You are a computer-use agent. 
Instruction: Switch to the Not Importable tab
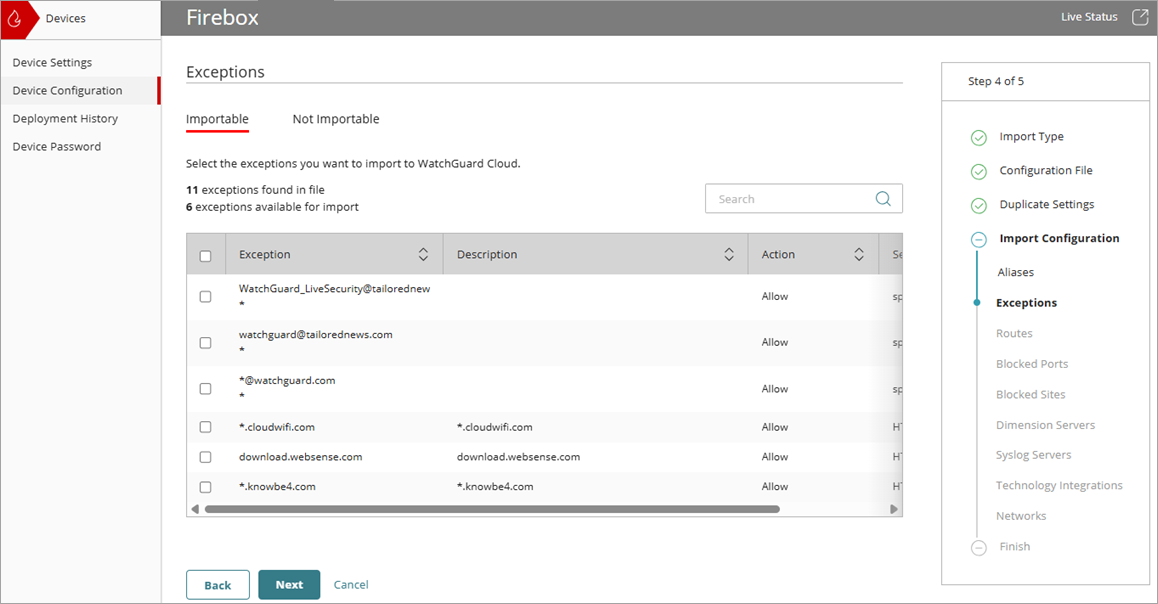(x=336, y=119)
